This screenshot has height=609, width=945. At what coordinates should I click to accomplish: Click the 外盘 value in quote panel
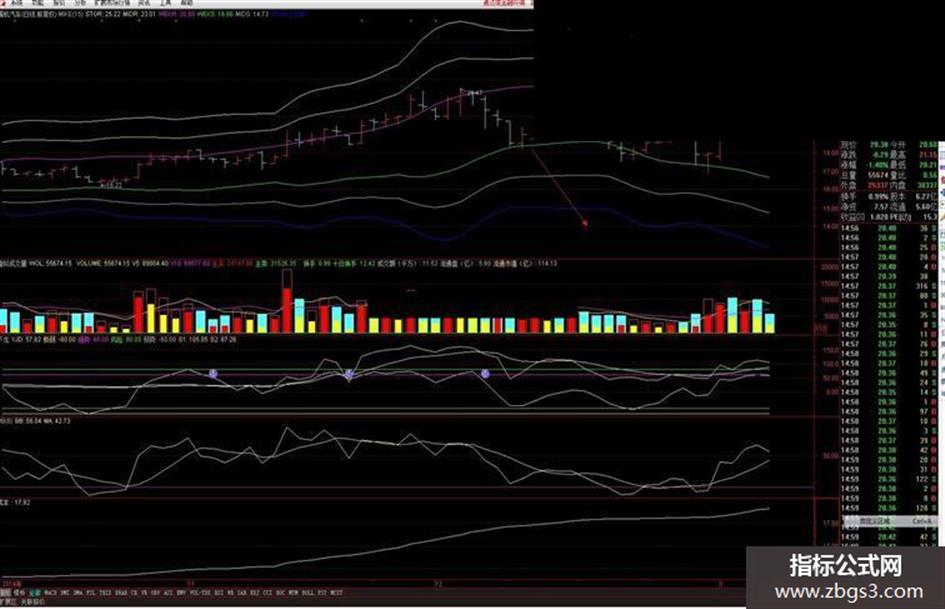coord(878,185)
